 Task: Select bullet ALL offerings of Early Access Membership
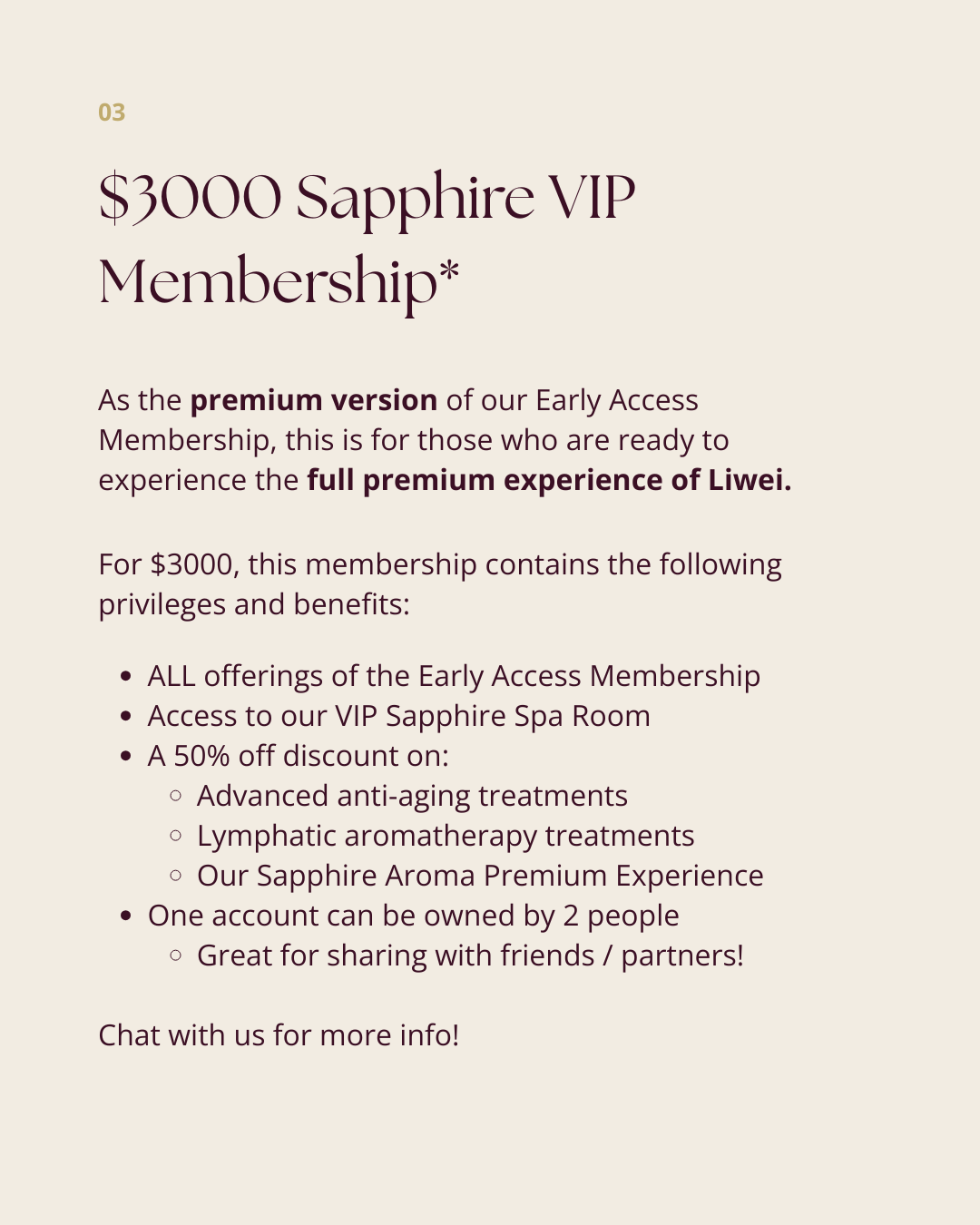click(x=454, y=676)
